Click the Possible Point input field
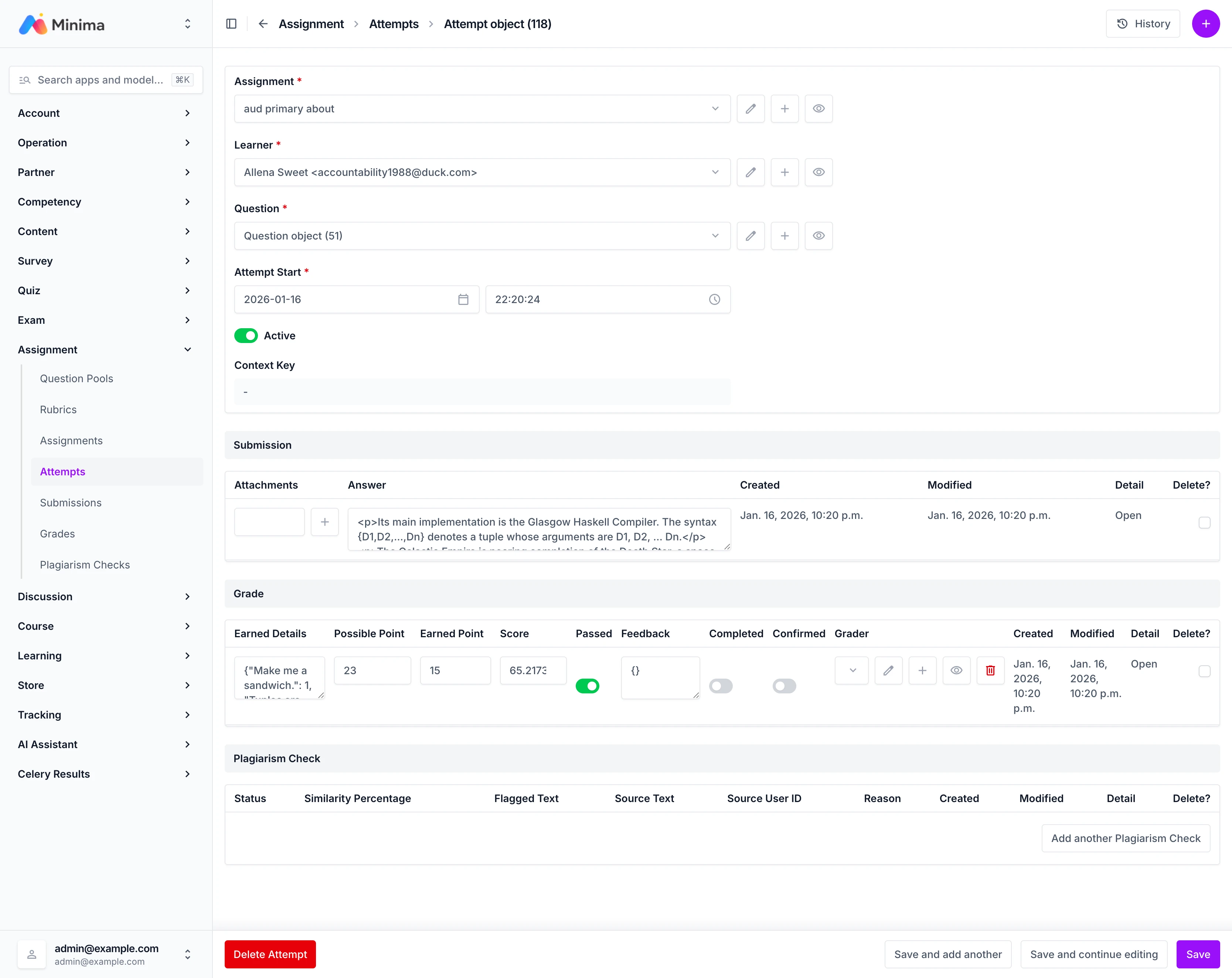 click(x=372, y=670)
